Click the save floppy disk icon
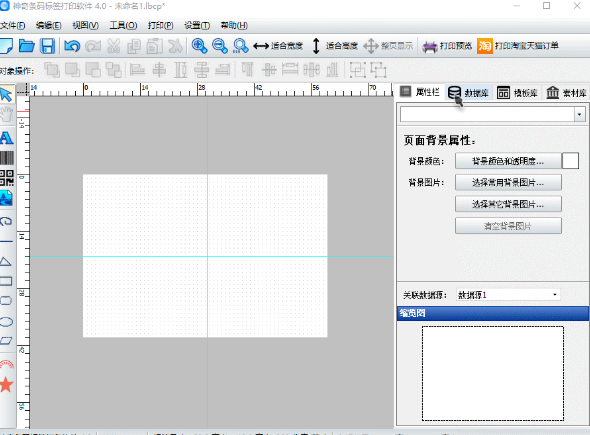 click(x=48, y=46)
